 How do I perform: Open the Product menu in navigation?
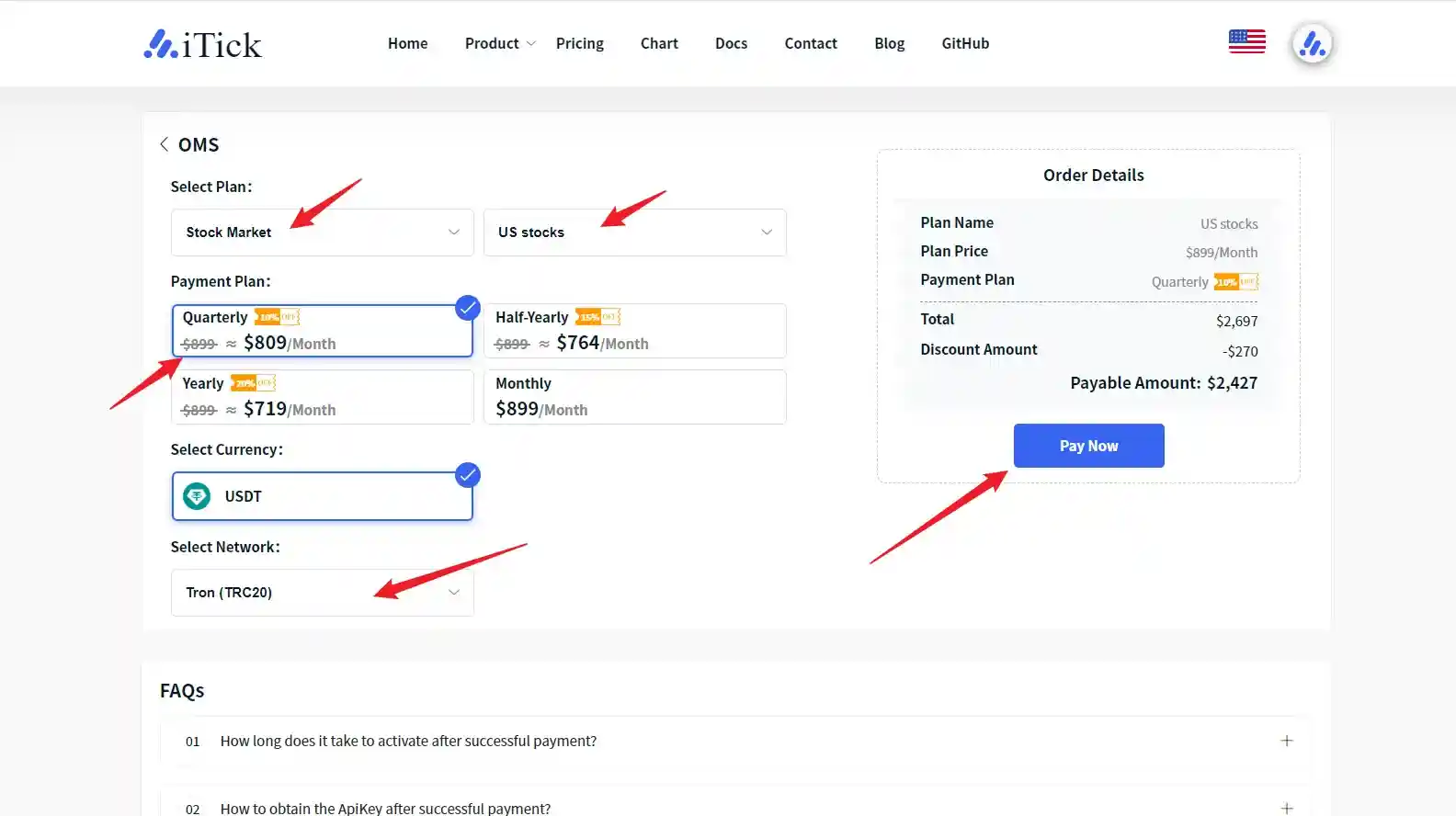point(499,43)
